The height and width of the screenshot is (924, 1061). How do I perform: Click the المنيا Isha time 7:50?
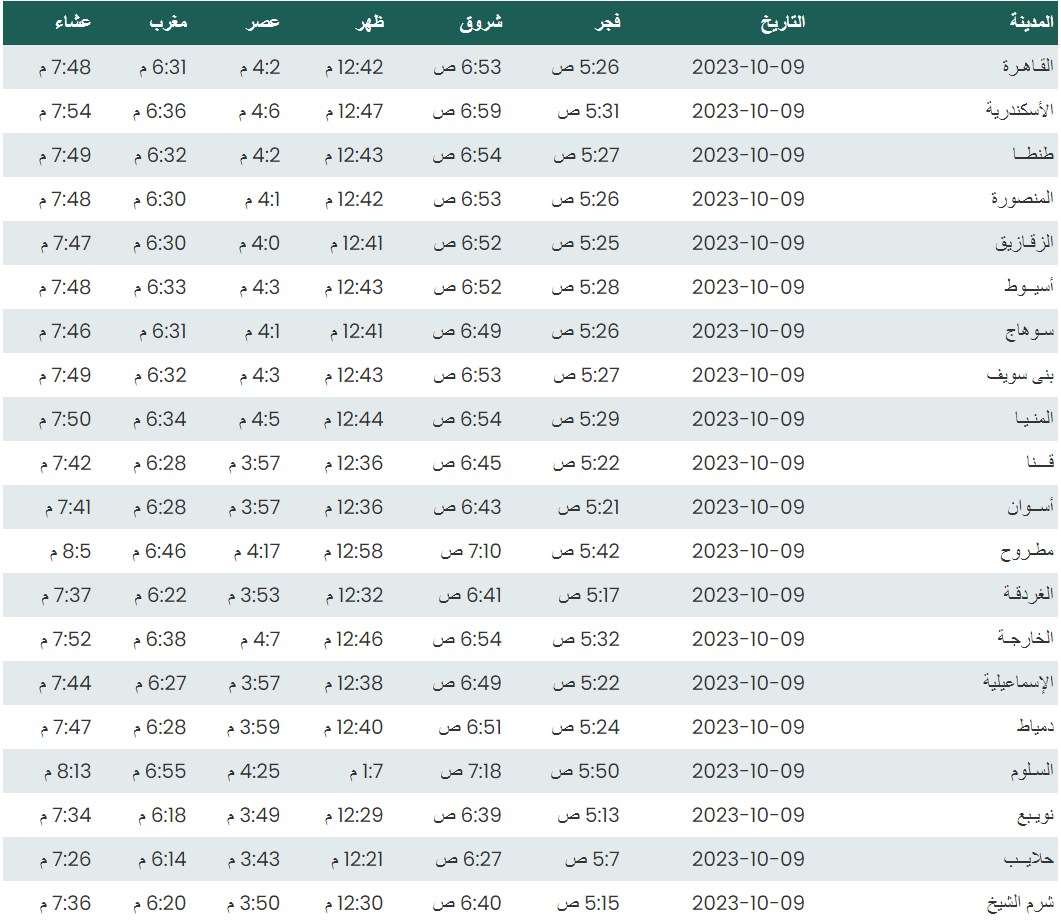[x=66, y=419]
